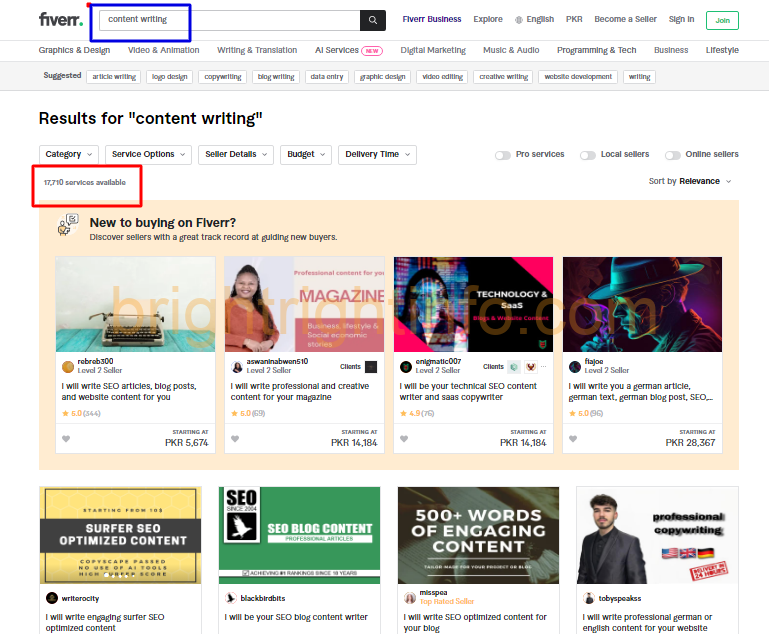
Task: Click enigmatic007's first client logo
Action: pos(513,367)
